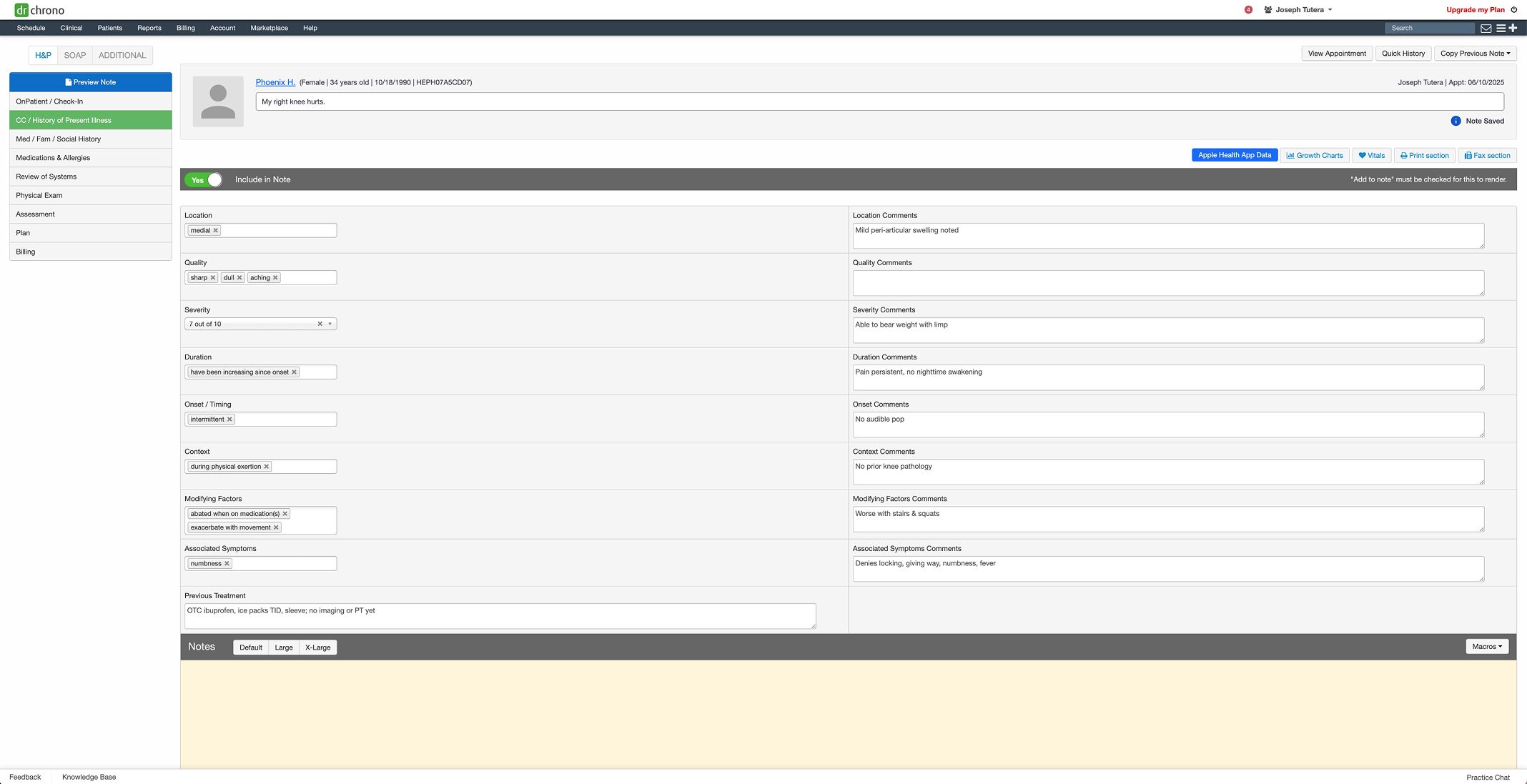This screenshot has width=1527, height=784.
Task: Select the Large notes size option
Action: tap(284, 647)
